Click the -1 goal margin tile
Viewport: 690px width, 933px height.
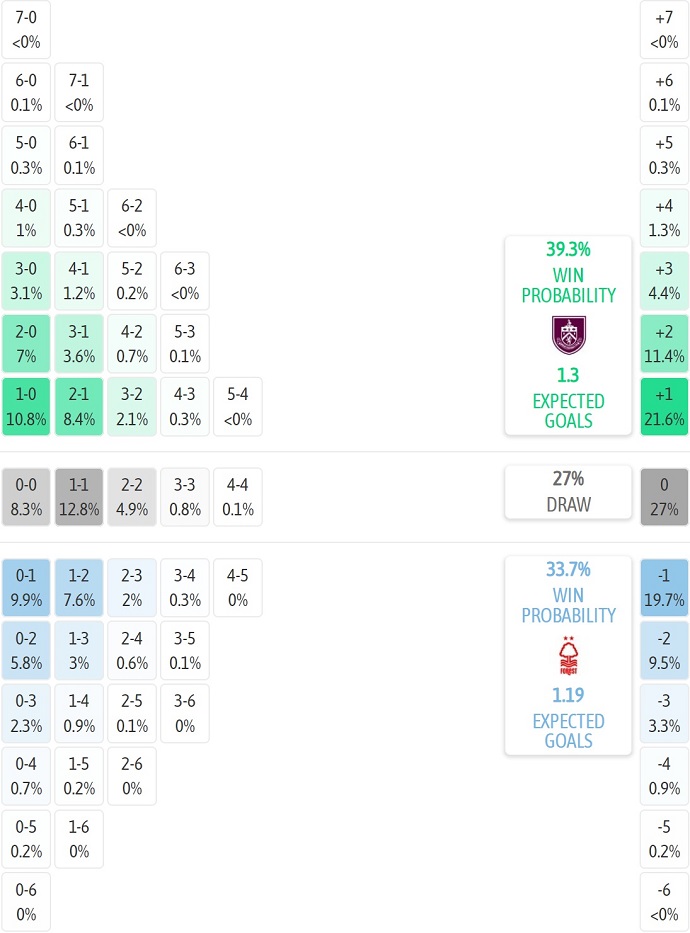click(x=664, y=588)
